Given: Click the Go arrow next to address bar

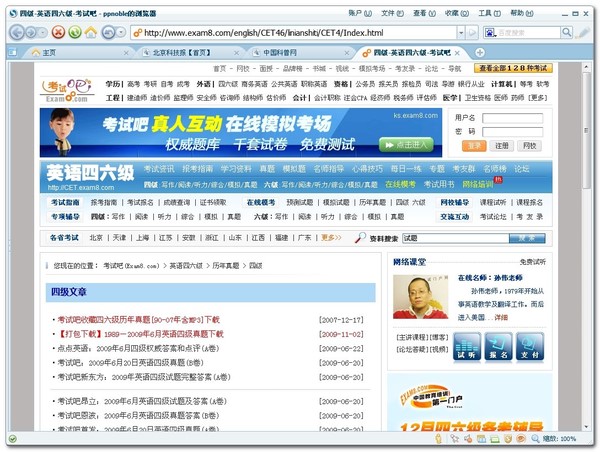Looking at the screenshot, I should click(473, 33).
